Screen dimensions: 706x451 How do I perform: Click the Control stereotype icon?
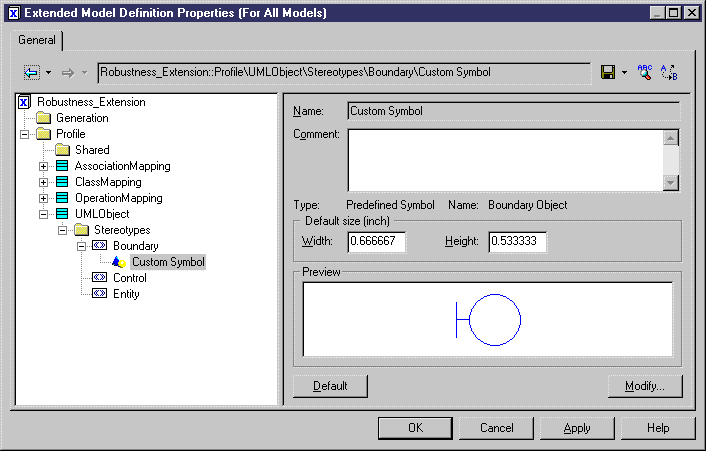pos(100,278)
